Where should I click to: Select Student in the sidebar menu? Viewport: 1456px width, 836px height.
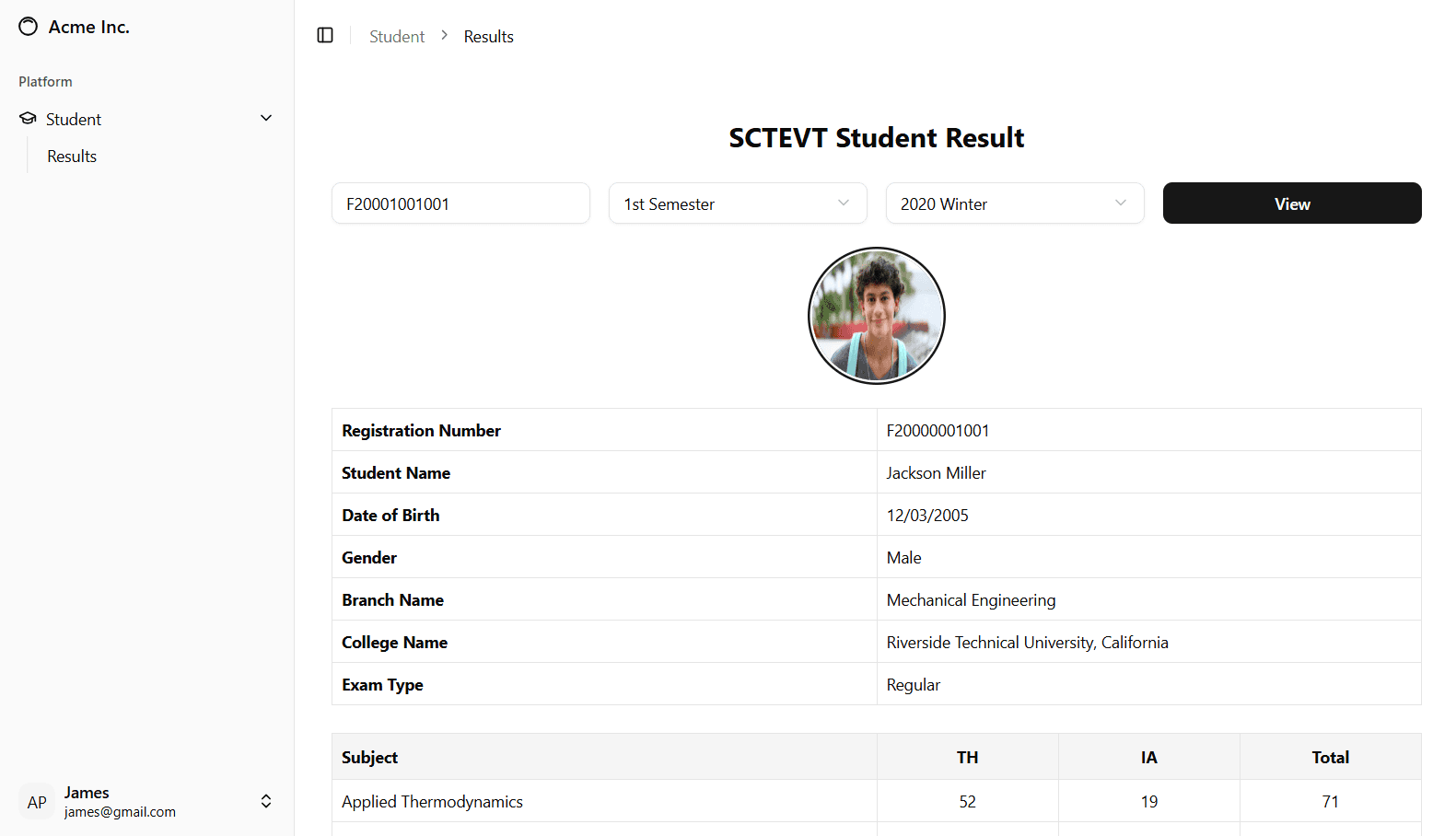[74, 120]
